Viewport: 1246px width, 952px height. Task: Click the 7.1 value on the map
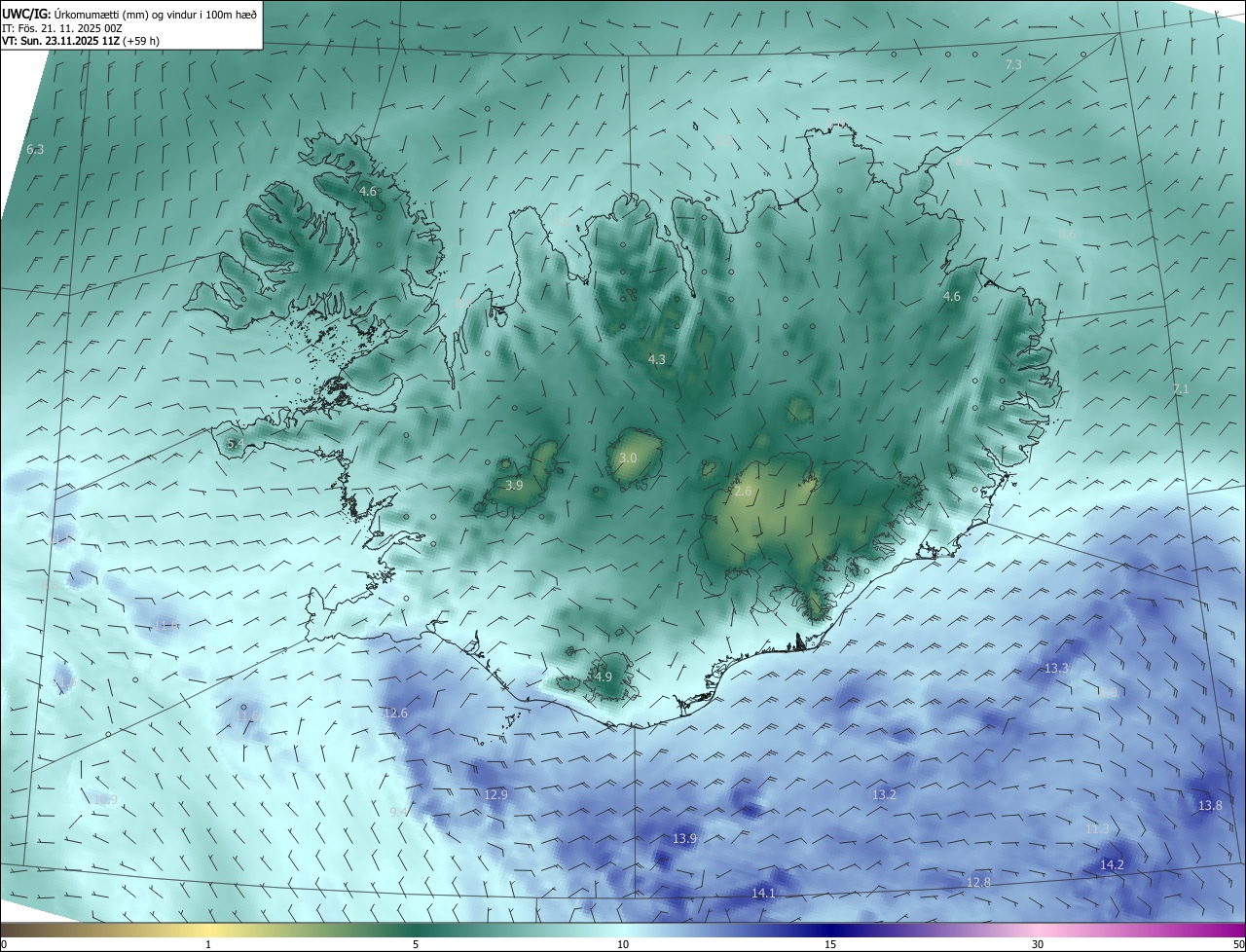coord(1181,389)
